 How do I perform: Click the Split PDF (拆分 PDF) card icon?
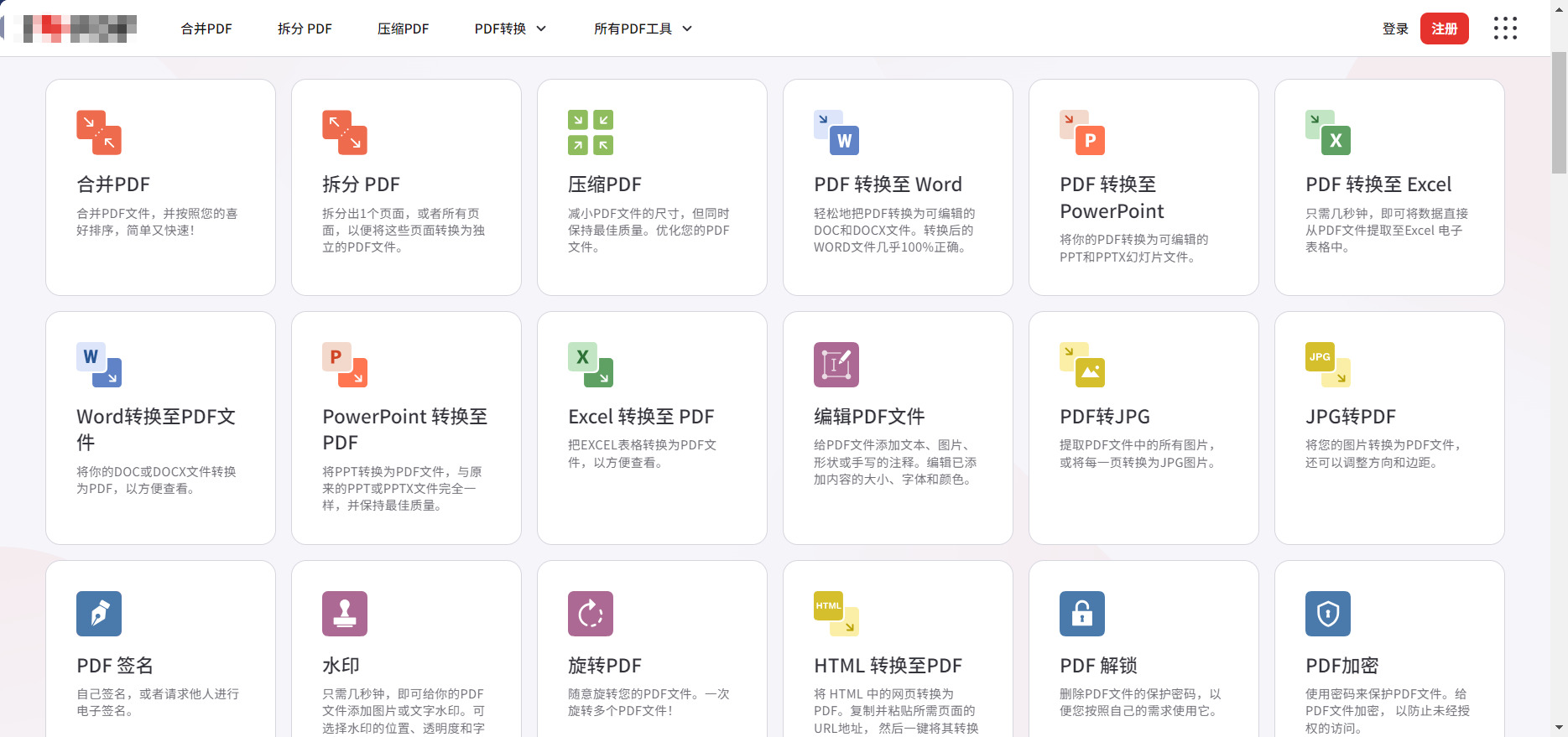click(x=345, y=132)
